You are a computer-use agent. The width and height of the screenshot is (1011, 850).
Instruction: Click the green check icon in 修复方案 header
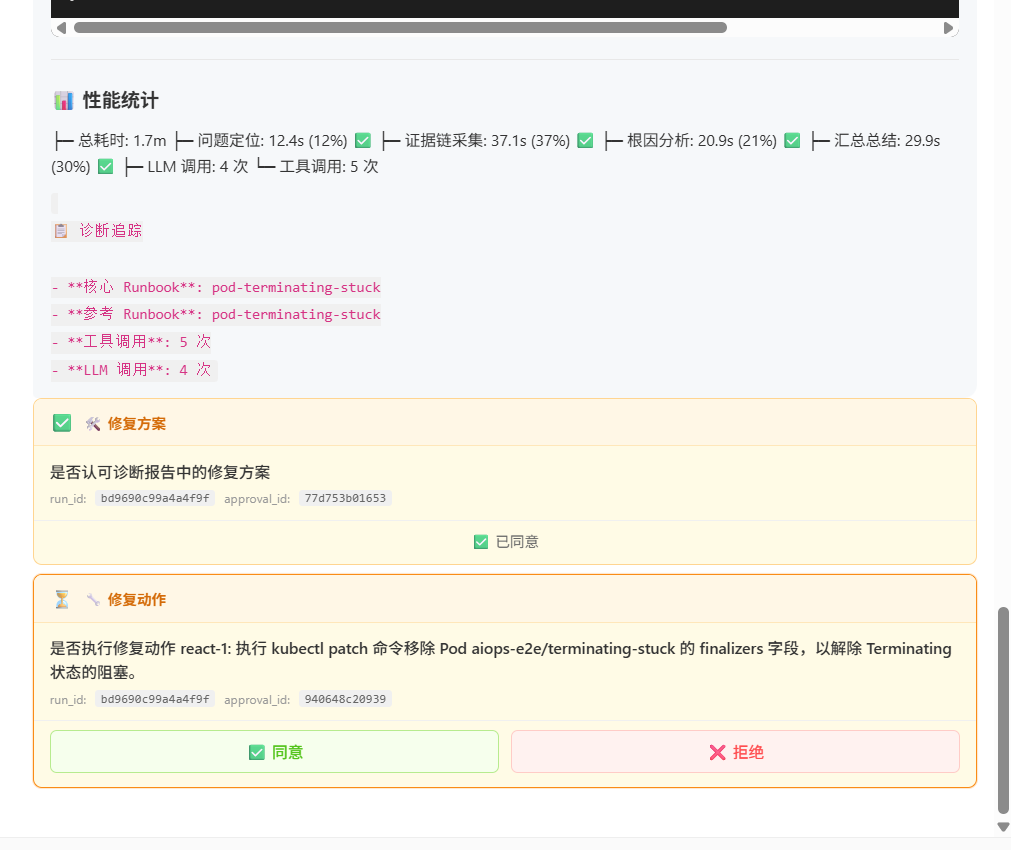coord(62,423)
